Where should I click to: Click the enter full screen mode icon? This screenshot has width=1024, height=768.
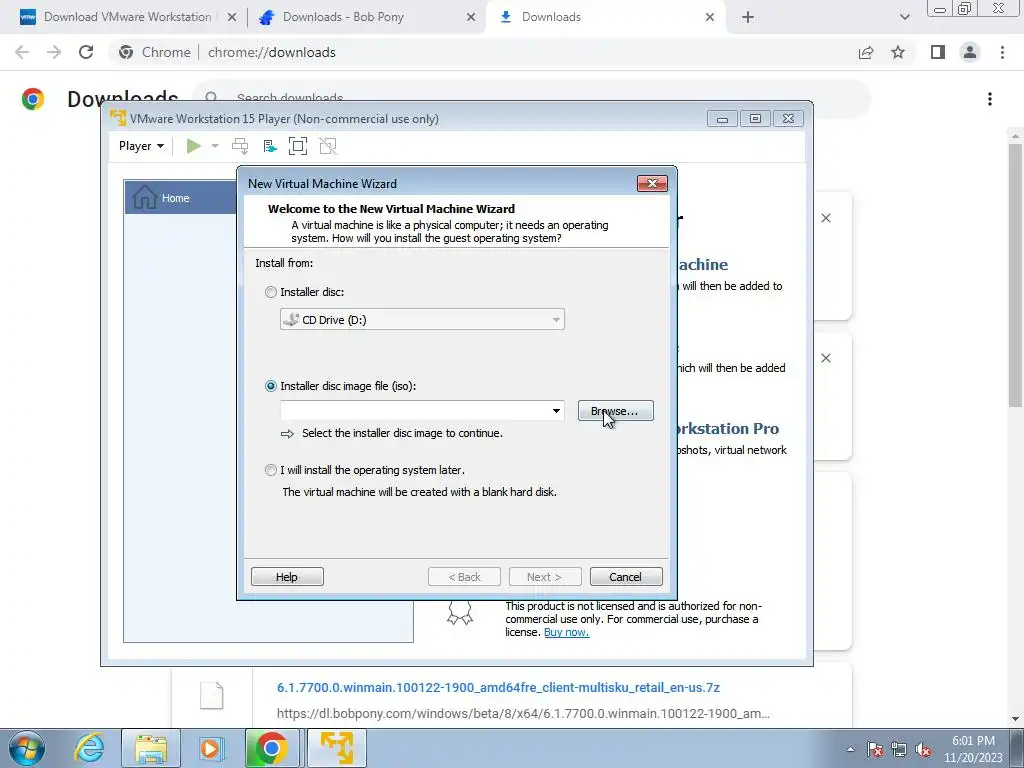click(298, 146)
